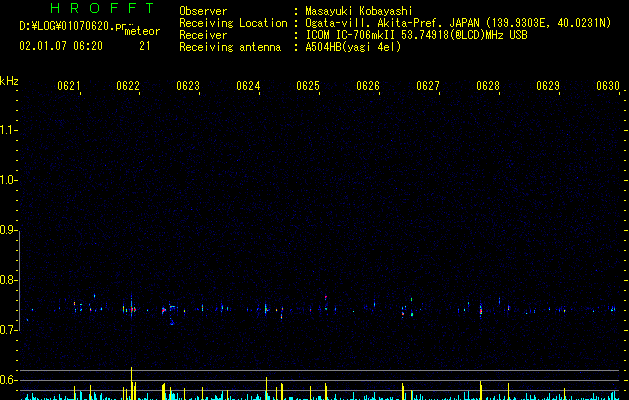
Task: Click the date stamp 02.01.07 06:20
Action: (x=61, y=46)
